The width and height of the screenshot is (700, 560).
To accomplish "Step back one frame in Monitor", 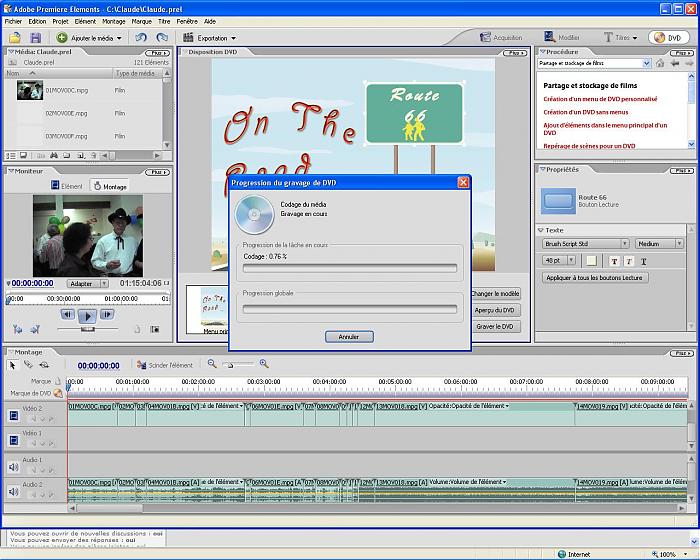I will pos(67,314).
